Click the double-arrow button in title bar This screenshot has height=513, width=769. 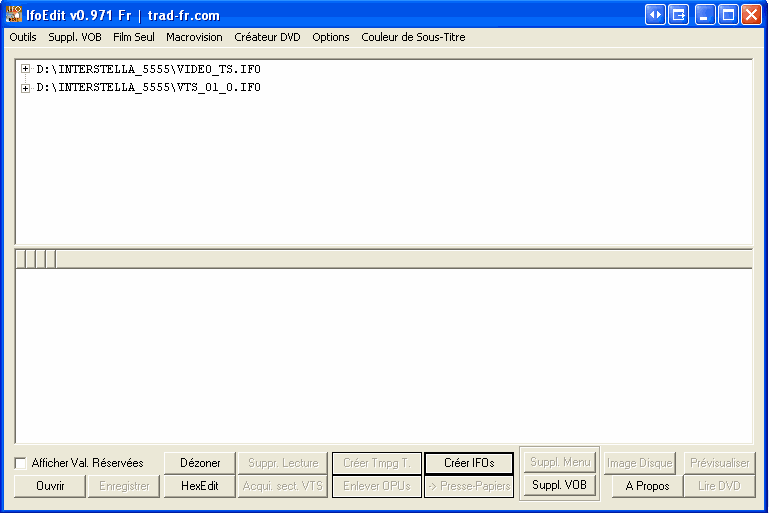coord(655,15)
